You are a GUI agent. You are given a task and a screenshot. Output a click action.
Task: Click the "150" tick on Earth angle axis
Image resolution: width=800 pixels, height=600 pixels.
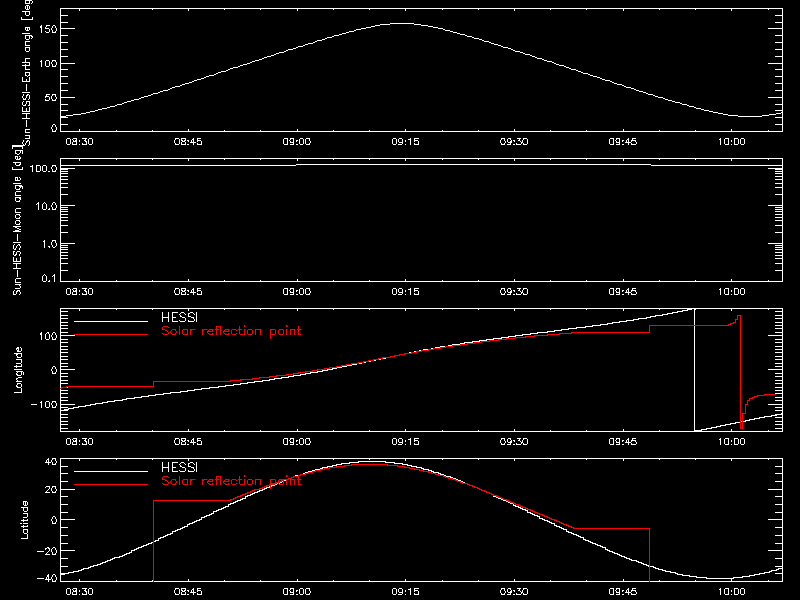(47, 29)
